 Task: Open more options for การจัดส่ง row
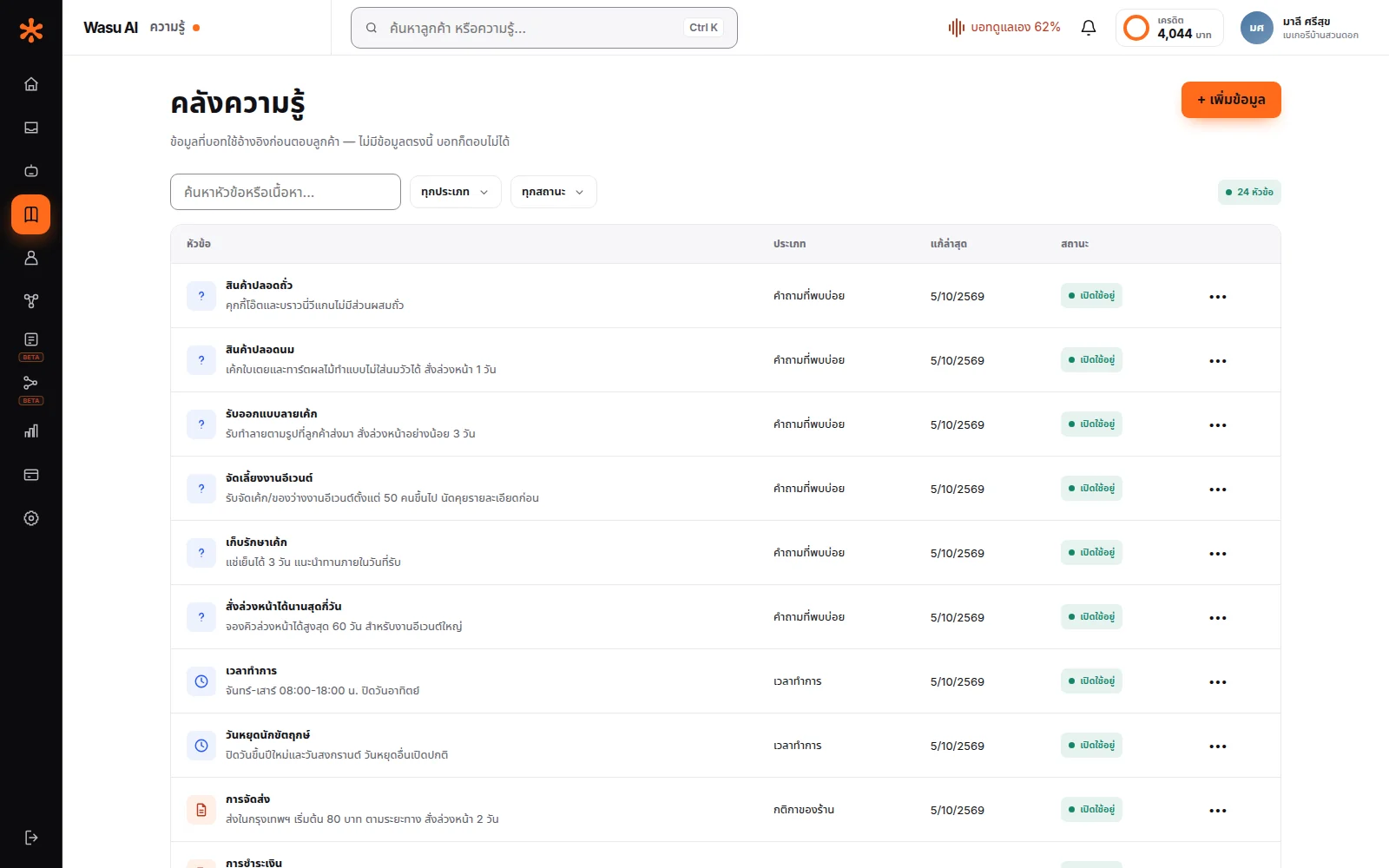(1218, 811)
